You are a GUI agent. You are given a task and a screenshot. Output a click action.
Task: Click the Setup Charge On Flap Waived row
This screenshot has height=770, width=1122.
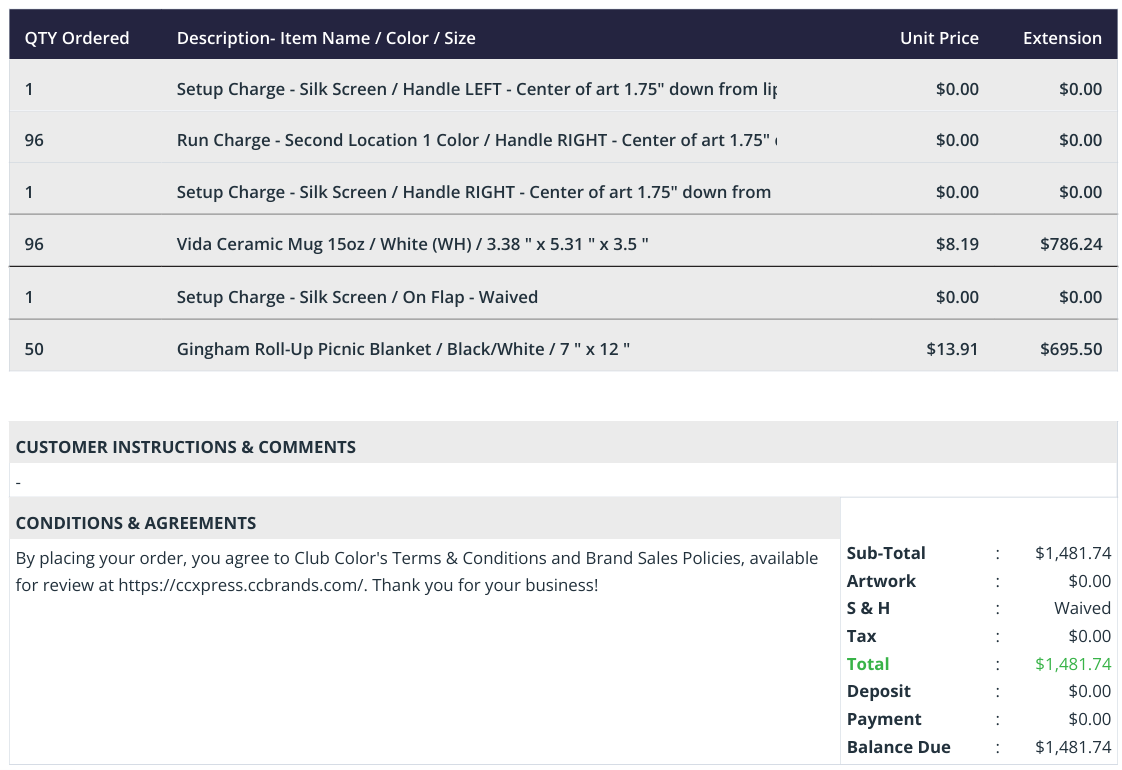(x=563, y=297)
